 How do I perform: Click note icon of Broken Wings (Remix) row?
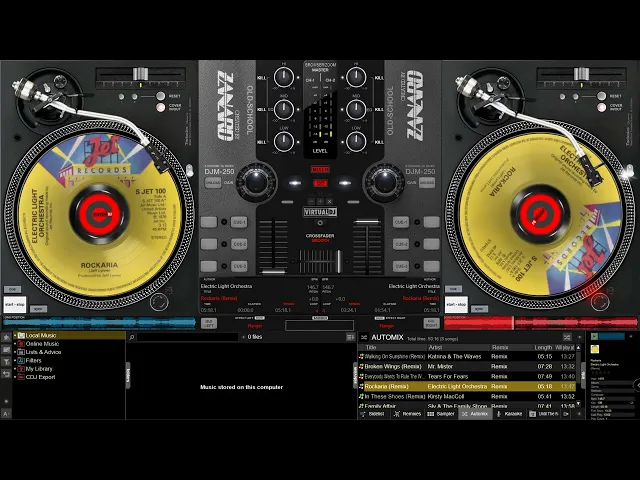(361, 367)
